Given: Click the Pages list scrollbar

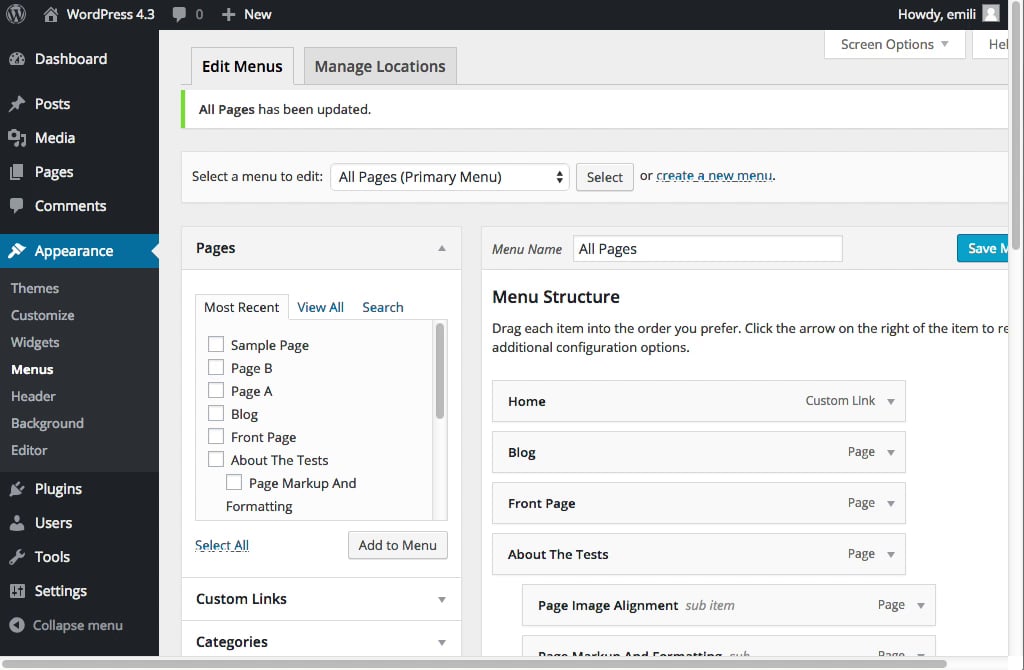Looking at the screenshot, I should 440,371.
